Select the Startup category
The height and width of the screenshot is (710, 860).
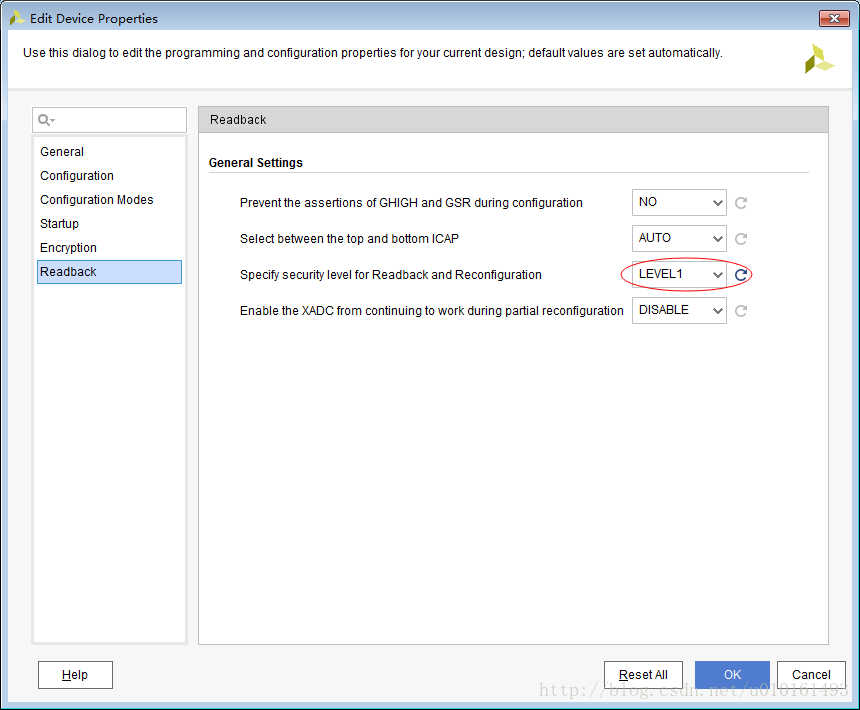coord(59,224)
